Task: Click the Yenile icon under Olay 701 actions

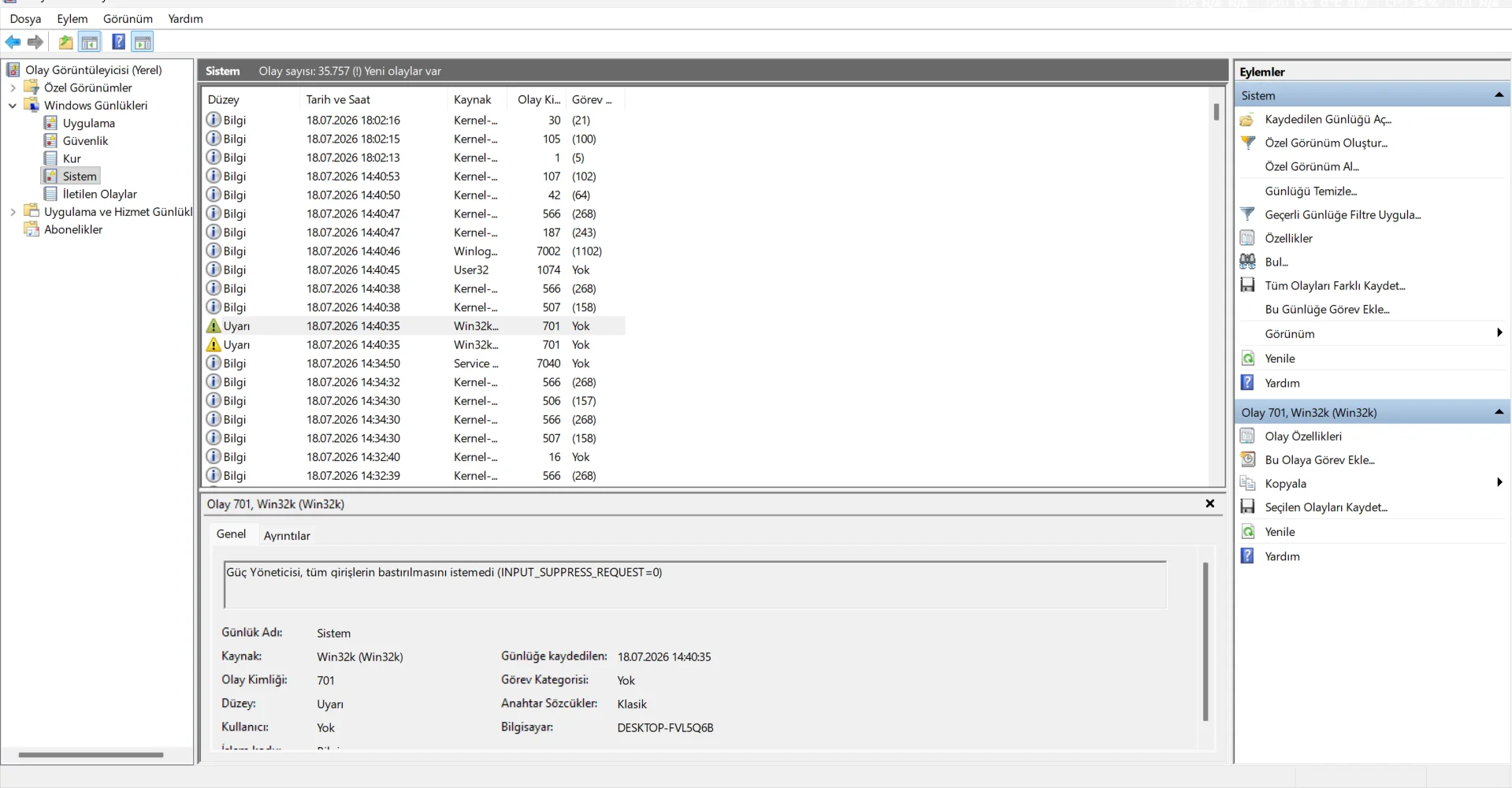Action: [1247, 532]
